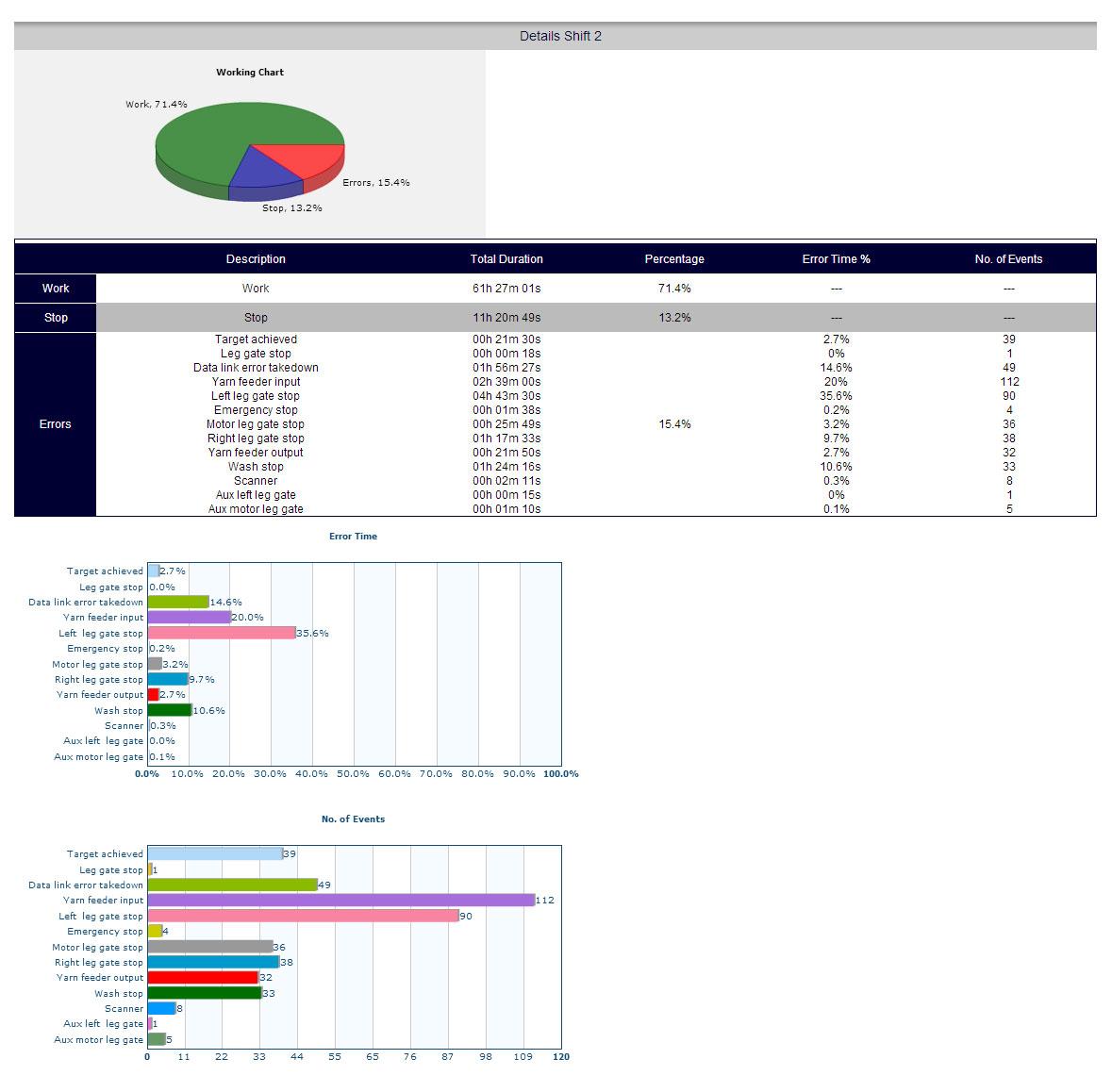Click the red 32 Yarn feeder output events bar

pyautogui.click(x=203, y=978)
